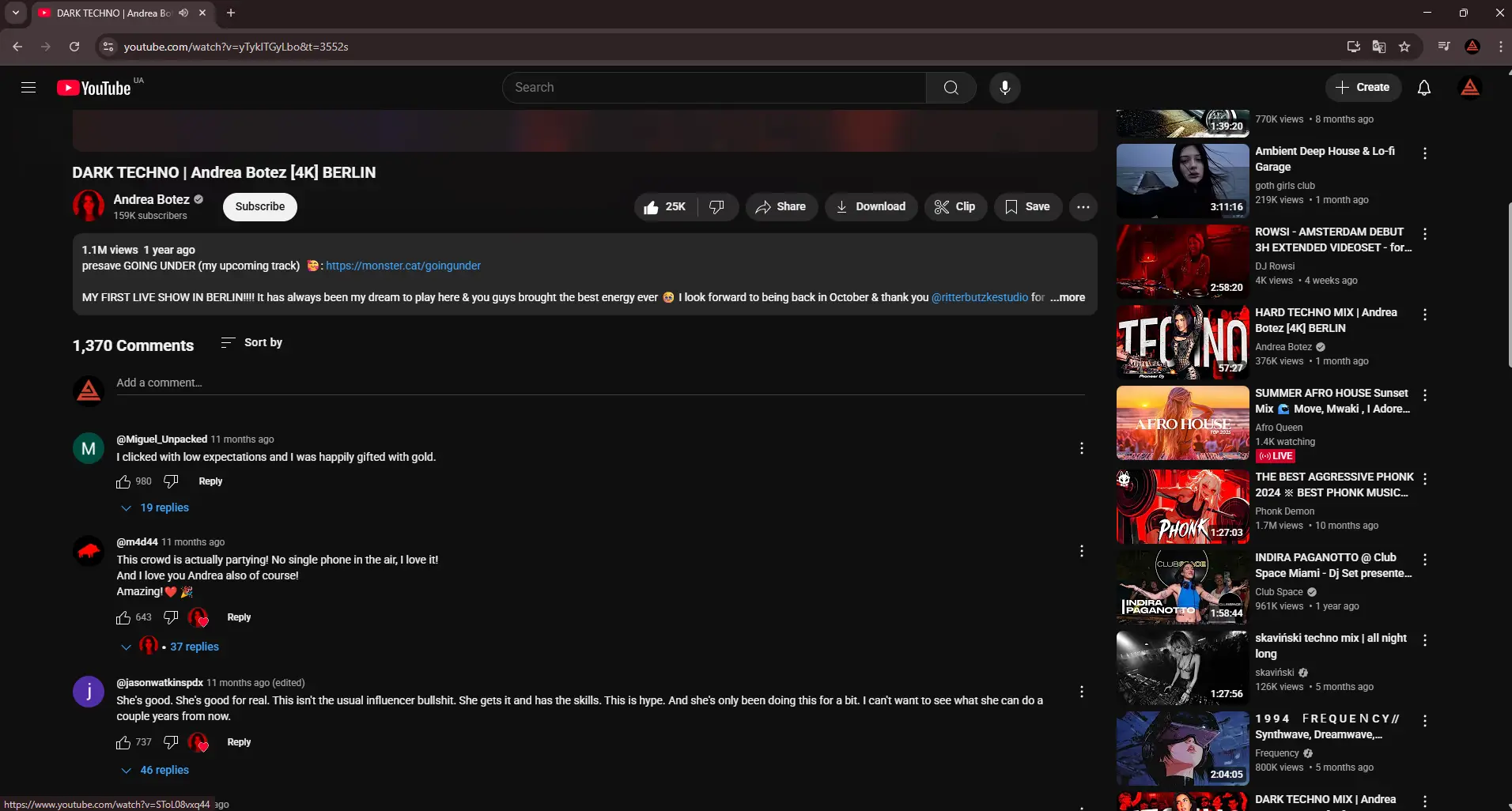This screenshot has width=1512, height=811.
Task: Open the Create menu icon
Action: point(1343,87)
